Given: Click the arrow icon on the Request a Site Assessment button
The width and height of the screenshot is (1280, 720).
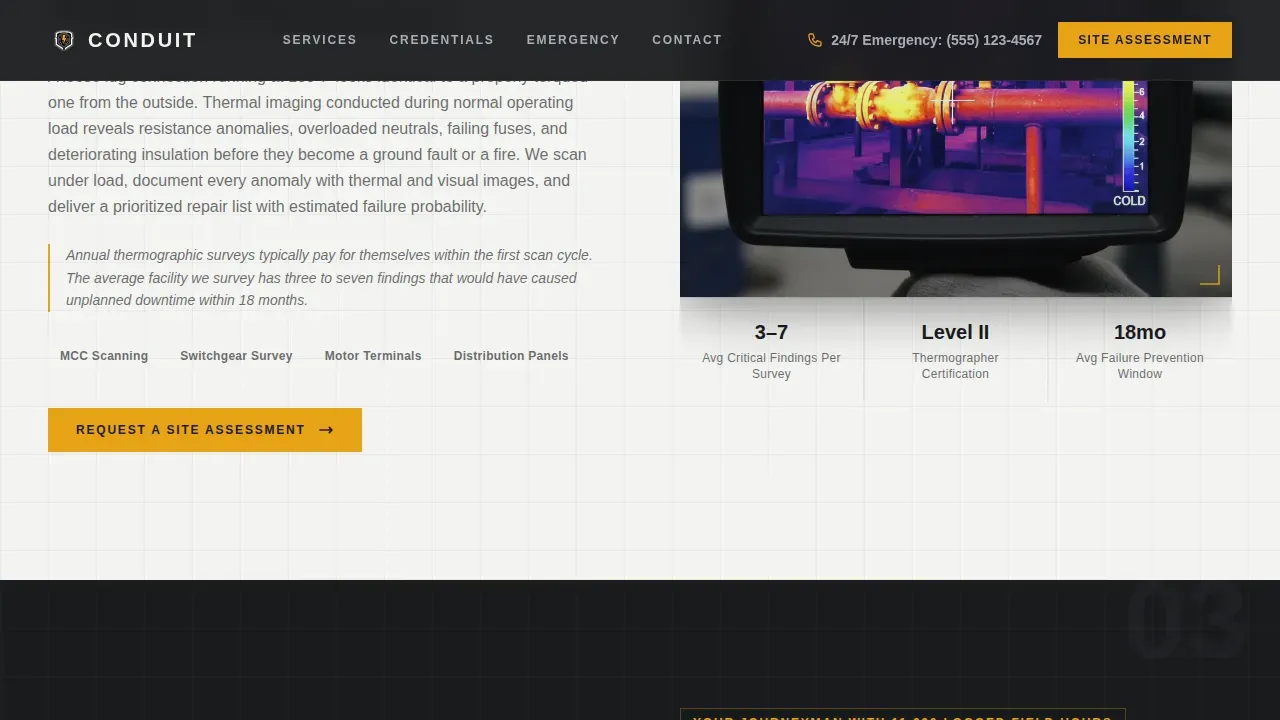Looking at the screenshot, I should 326,430.
